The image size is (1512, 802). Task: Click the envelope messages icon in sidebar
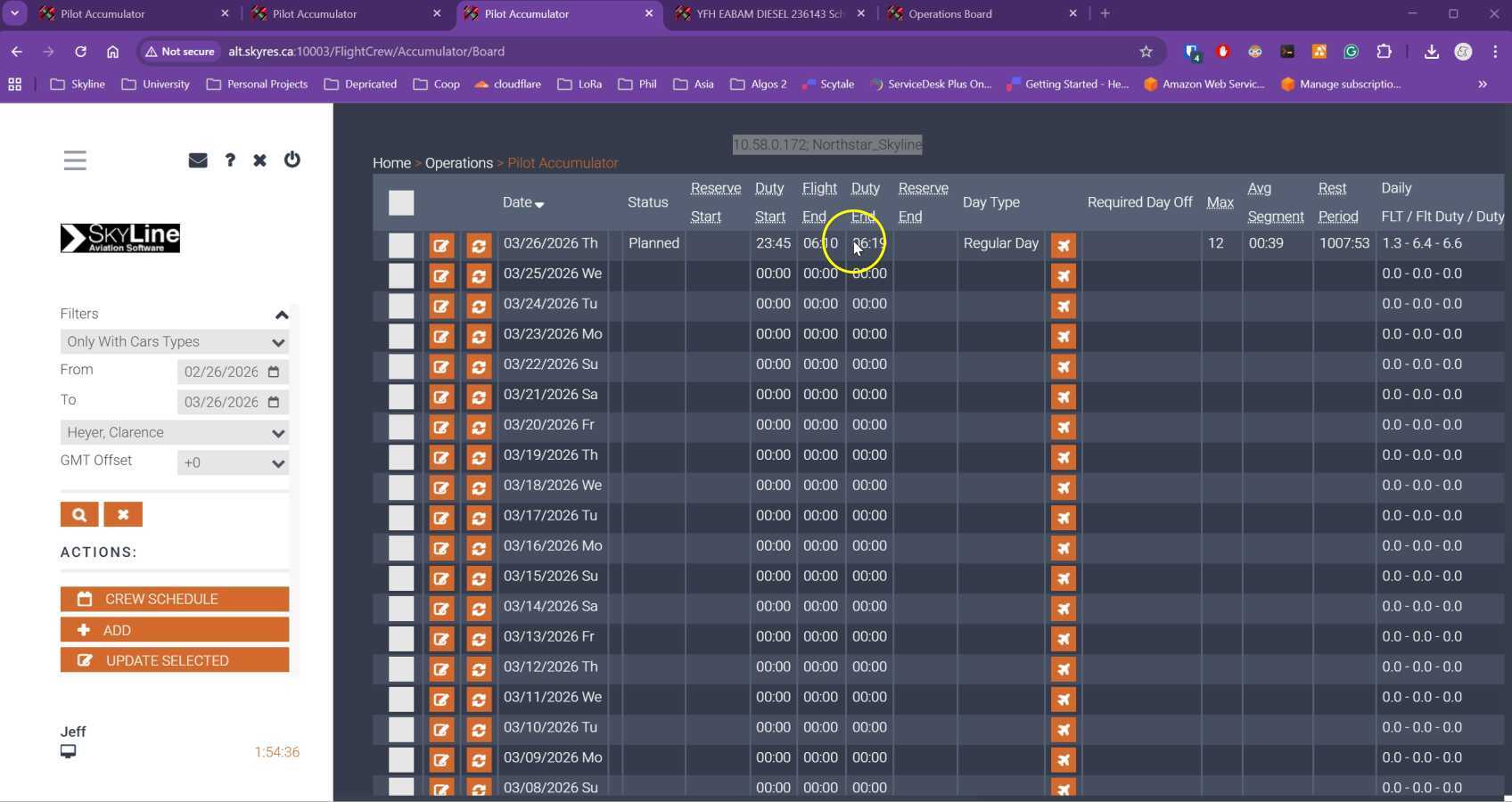tap(198, 160)
